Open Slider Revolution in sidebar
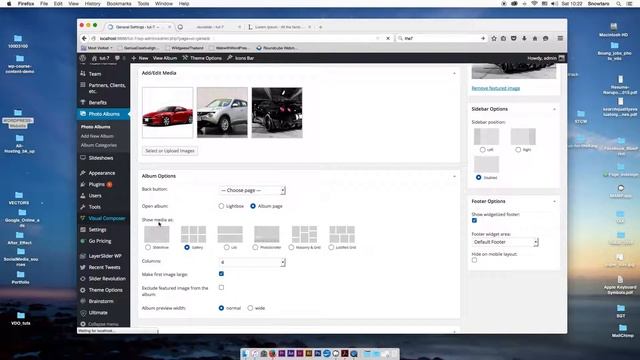 107,279
